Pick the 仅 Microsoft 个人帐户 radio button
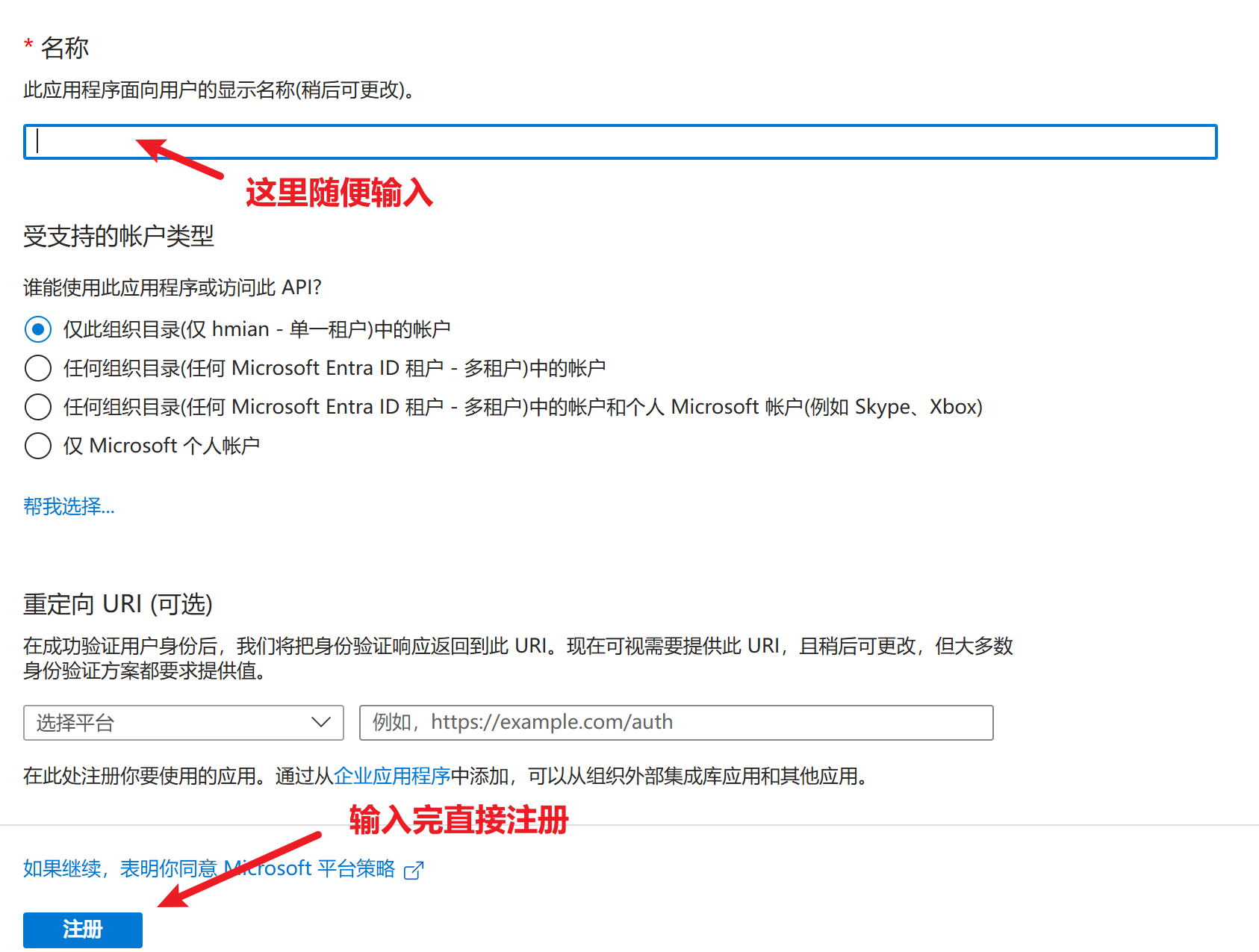Viewport: 1259px width, 952px height. coord(38,446)
